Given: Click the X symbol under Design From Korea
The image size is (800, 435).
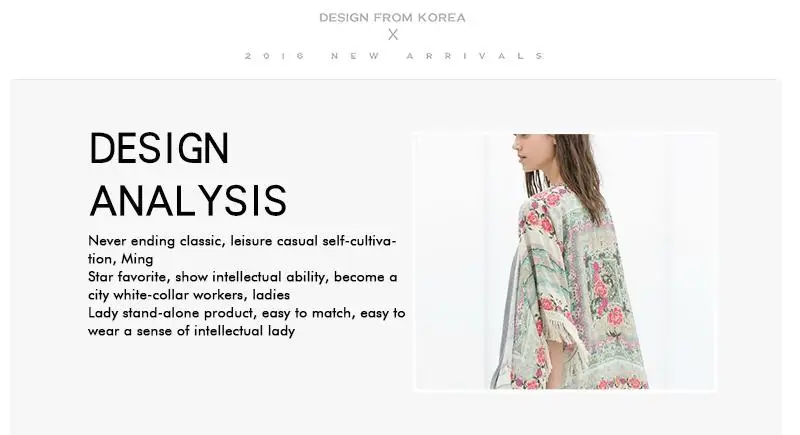Looking at the screenshot, I should tap(392, 35).
